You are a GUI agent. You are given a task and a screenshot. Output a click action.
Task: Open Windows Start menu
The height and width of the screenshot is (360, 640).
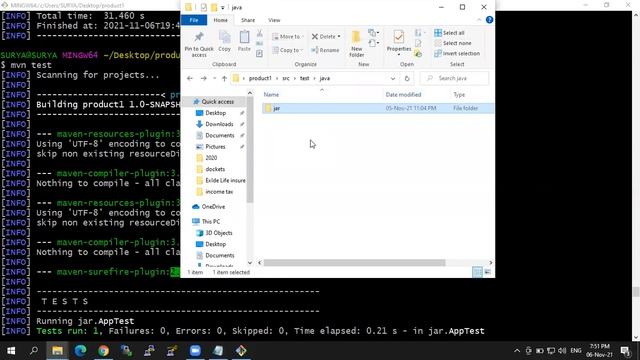[11, 351]
